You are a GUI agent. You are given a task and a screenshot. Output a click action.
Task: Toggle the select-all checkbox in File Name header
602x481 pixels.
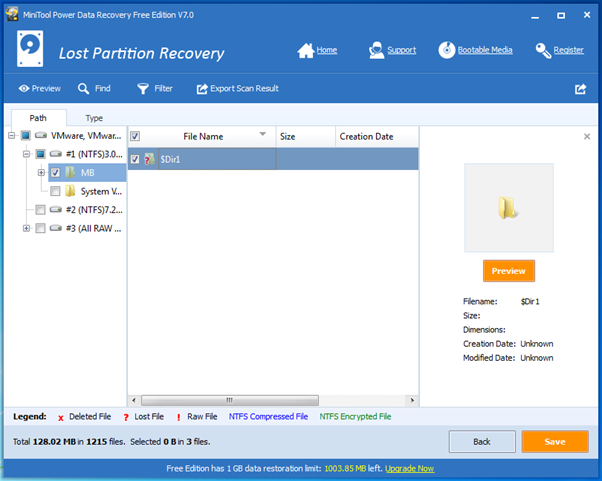(x=135, y=136)
